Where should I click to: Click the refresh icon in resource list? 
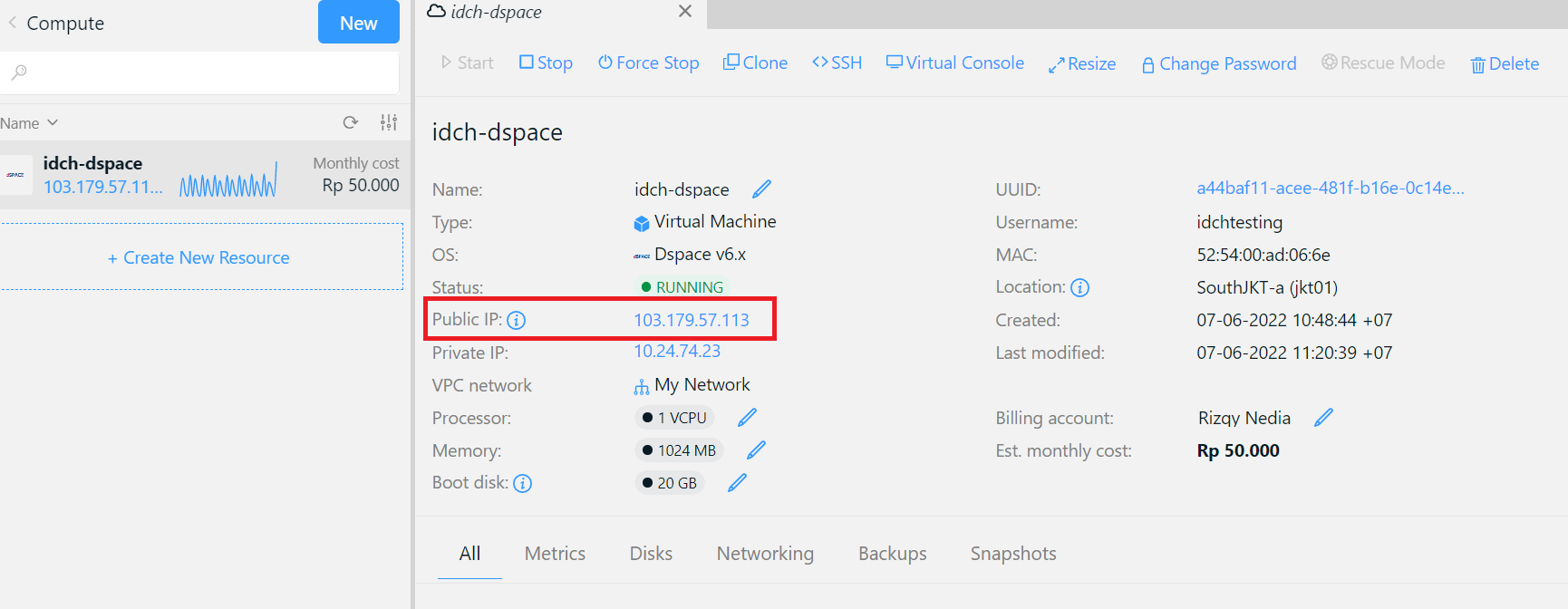point(351,122)
